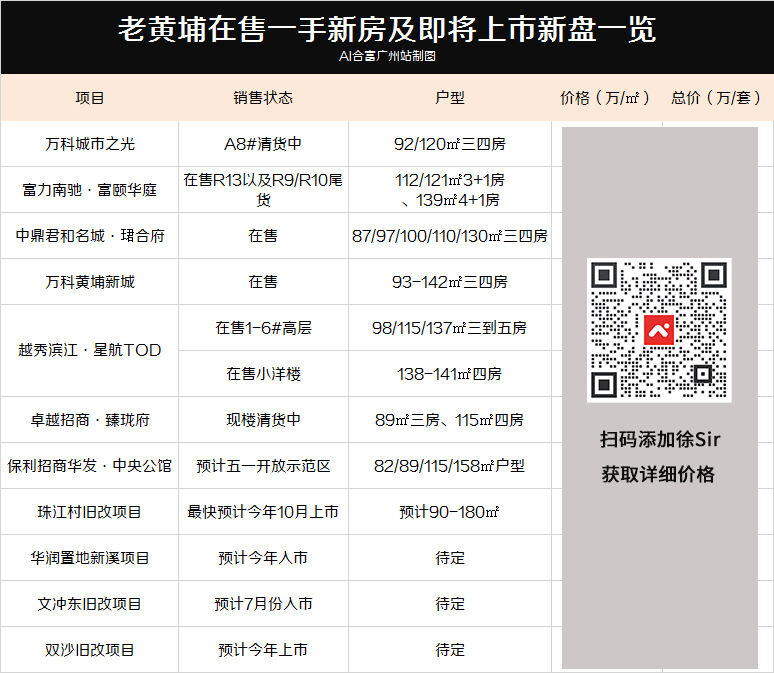
Task: Select the 保利招商华发·中央公馆 project cell
Action: (x=90, y=466)
